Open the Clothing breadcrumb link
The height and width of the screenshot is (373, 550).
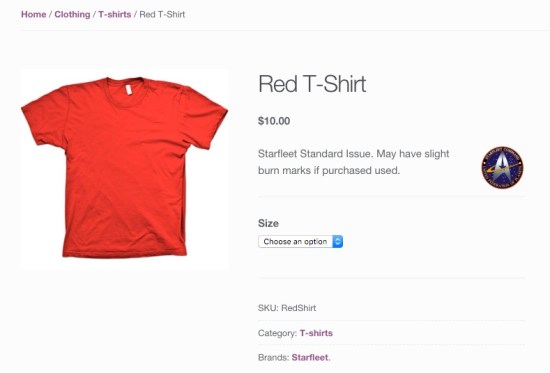coord(72,14)
